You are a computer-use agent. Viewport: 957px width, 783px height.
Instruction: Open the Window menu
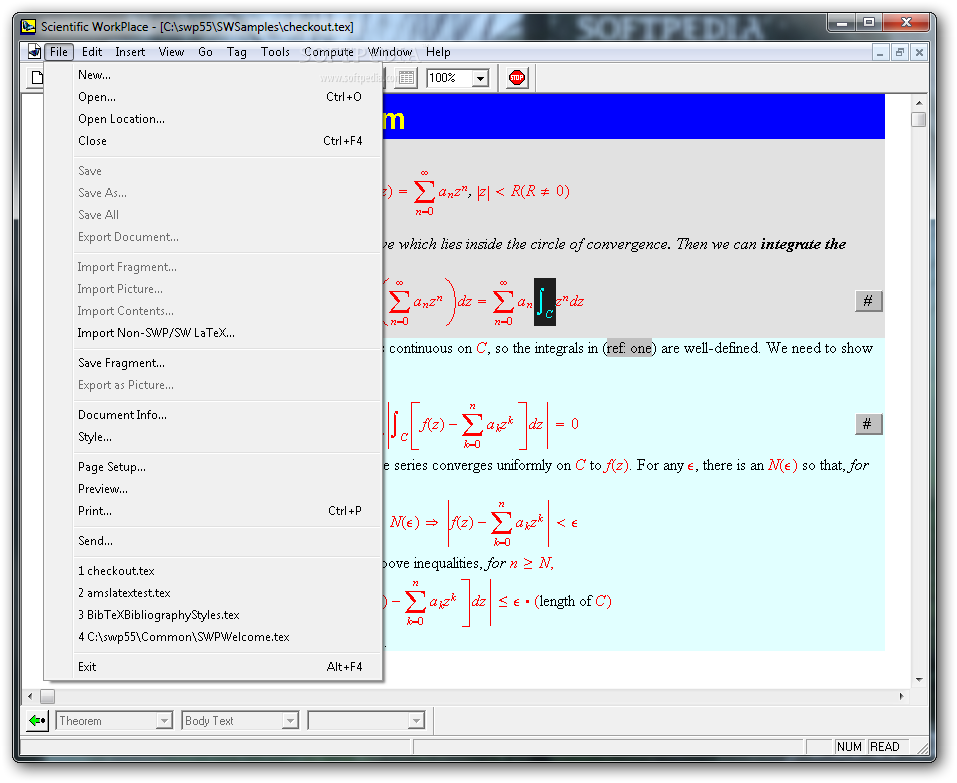(x=389, y=52)
